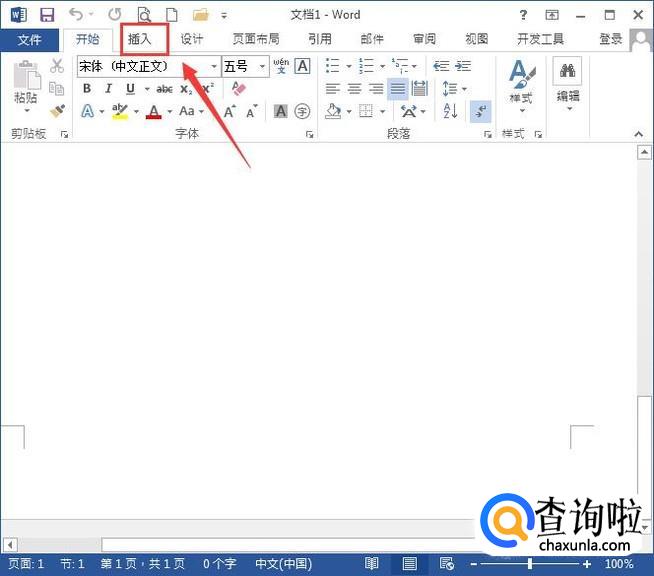Image resolution: width=654 pixels, height=576 pixels.
Task: Click the 中文(中国) language indicator
Action: pyautogui.click(x=284, y=564)
